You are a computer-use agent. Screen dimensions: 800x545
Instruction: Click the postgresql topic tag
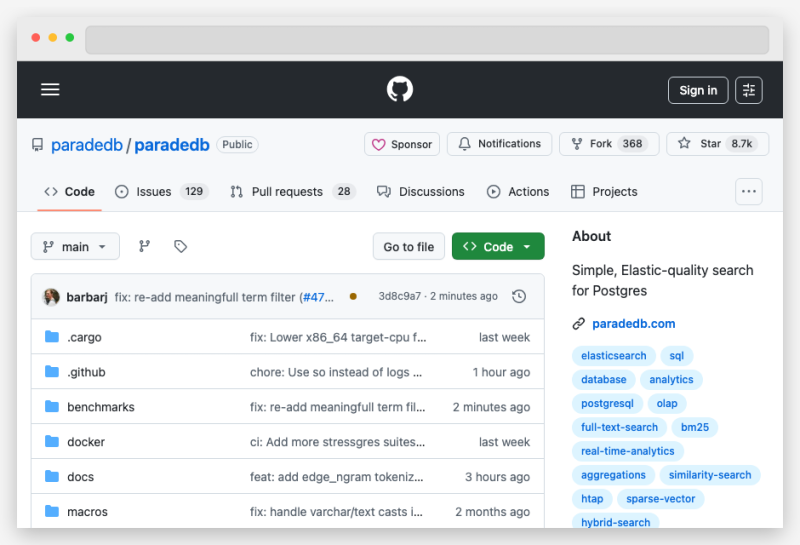click(607, 404)
